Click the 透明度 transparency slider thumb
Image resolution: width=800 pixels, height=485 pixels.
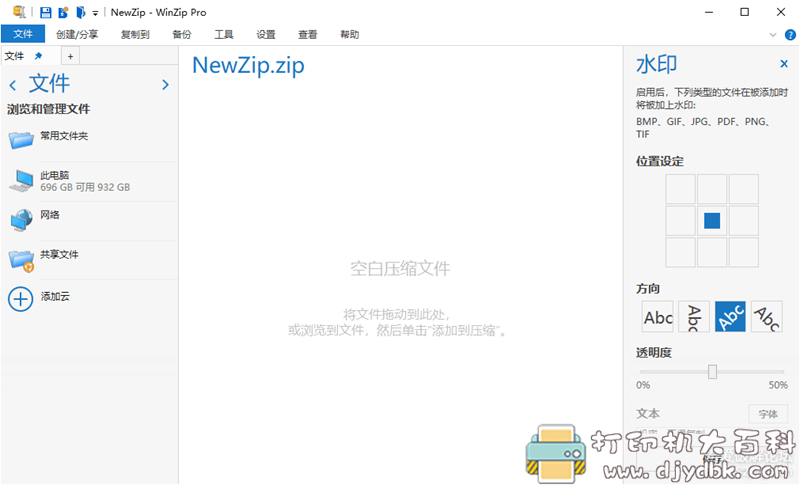(x=712, y=372)
